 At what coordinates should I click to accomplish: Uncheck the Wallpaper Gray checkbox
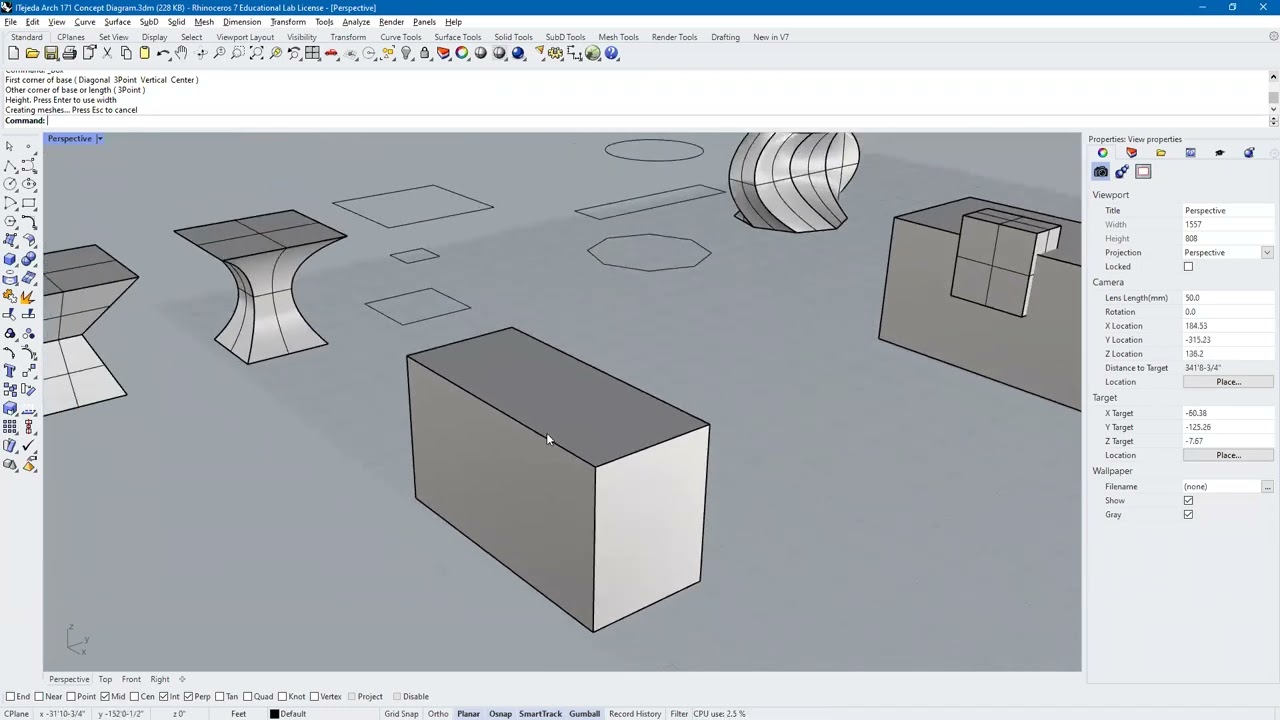pyautogui.click(x=1188, y=515)
